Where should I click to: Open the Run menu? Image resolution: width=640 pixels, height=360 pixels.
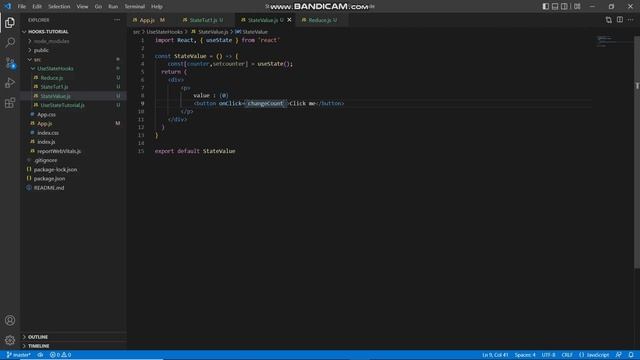113,7
